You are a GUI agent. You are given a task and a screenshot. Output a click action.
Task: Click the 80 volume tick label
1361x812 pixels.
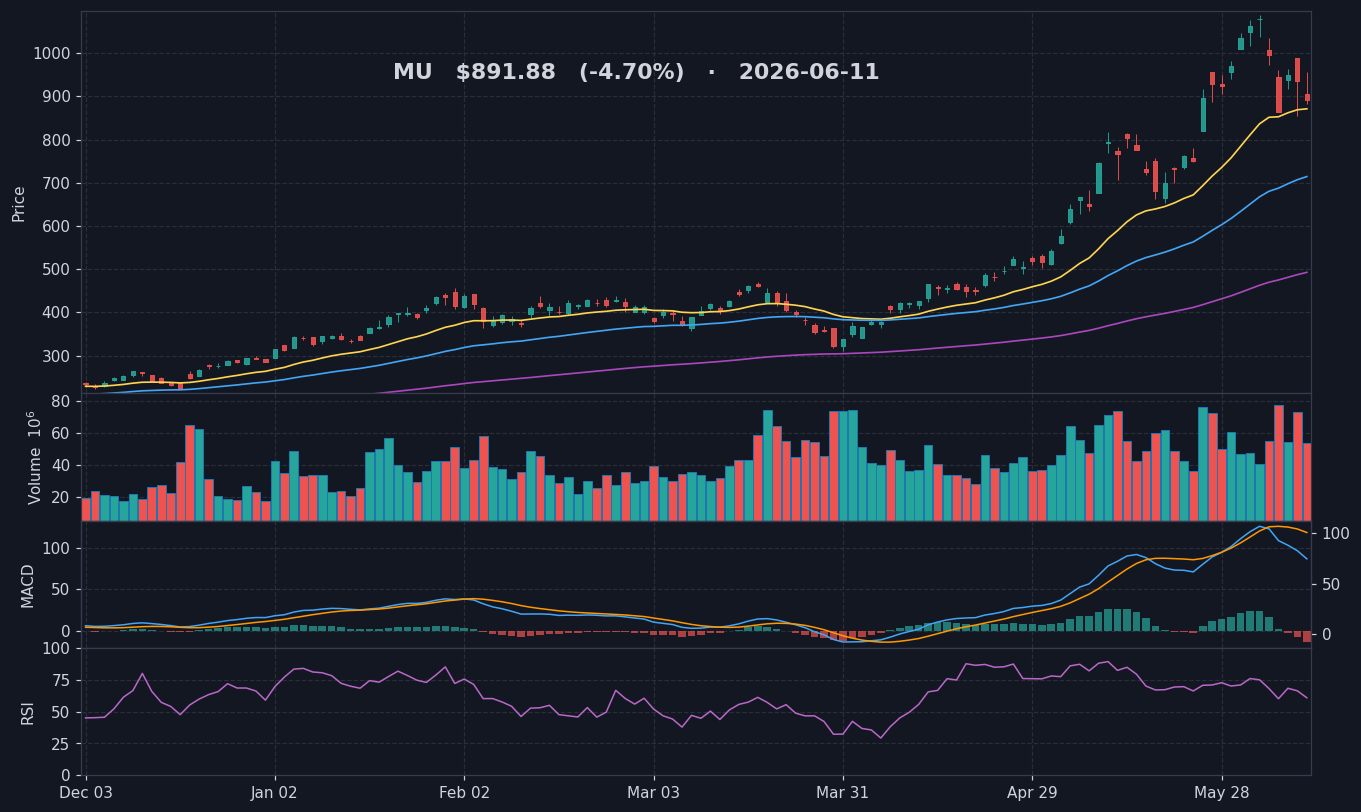point(61,402)
